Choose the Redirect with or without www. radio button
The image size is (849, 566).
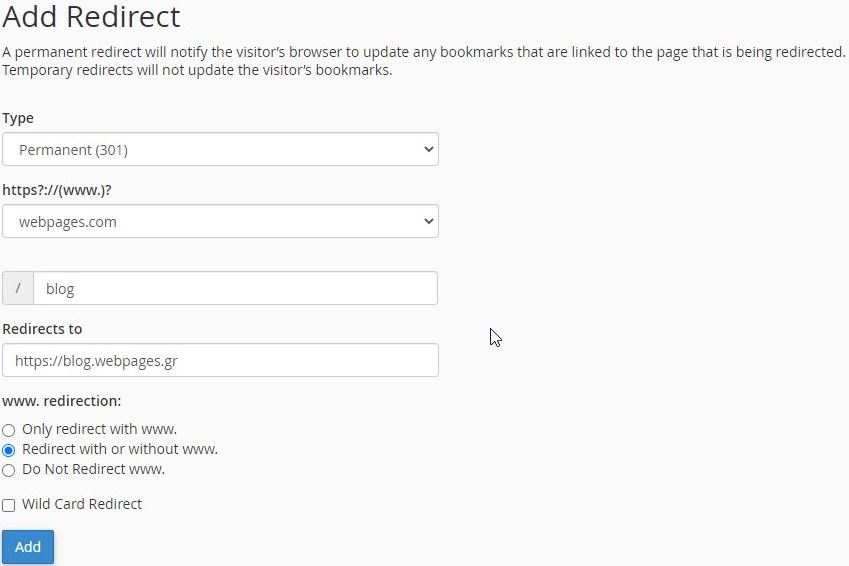coord(9,450)
